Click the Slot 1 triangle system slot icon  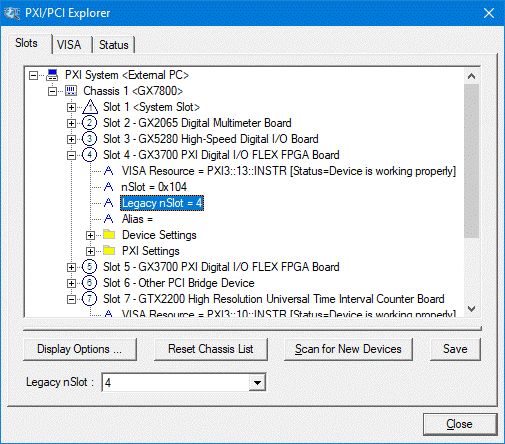coord(90,107)
